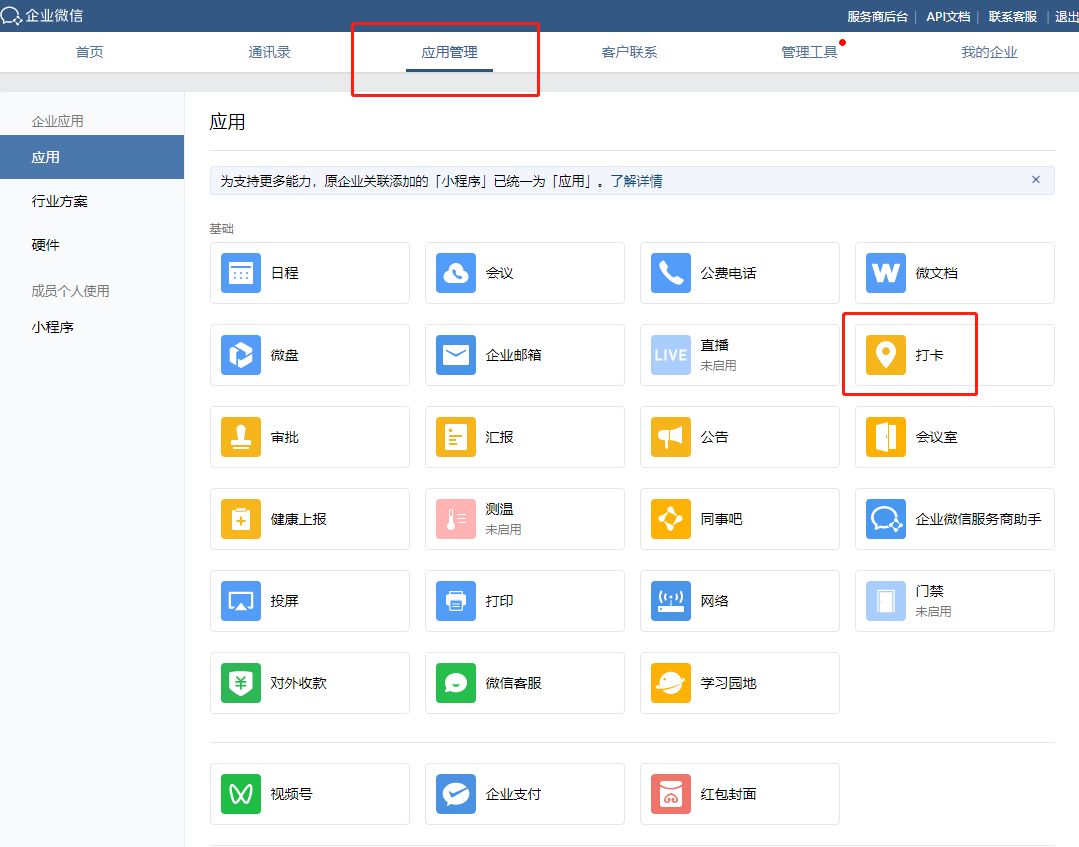Open the 视频号 green icon
Screen dimensions: 1079x847
pos(241,793)
